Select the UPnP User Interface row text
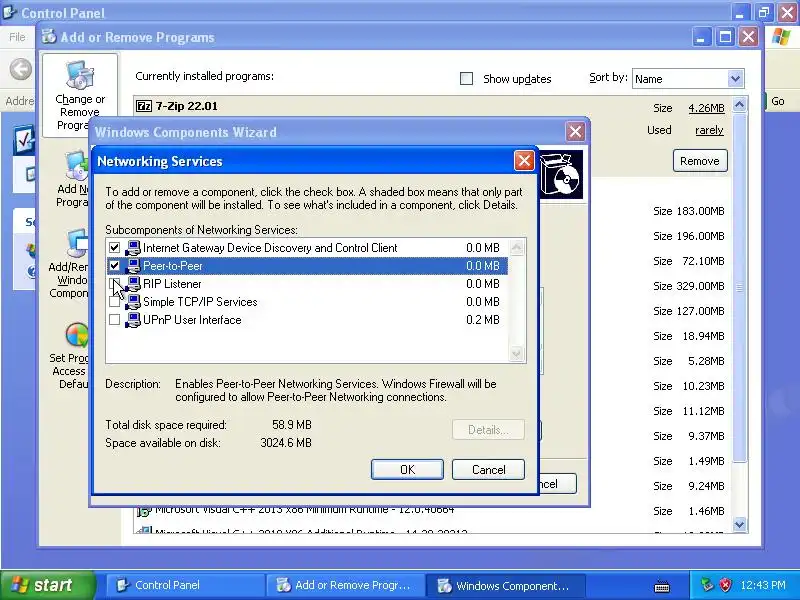This screenshot has width=800, height=600. [x=192, y=320]
